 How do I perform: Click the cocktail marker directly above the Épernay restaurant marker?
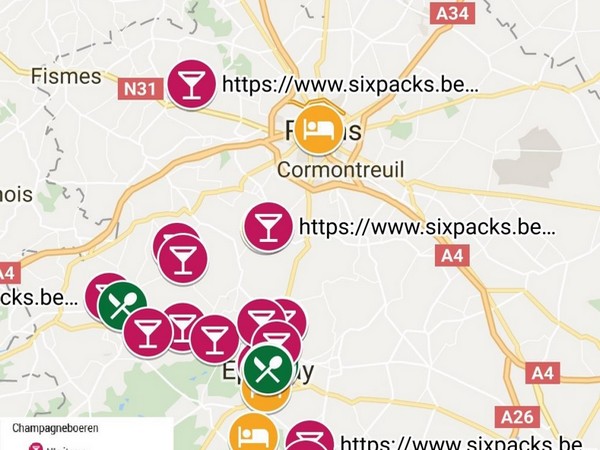[x=276, y=341]
